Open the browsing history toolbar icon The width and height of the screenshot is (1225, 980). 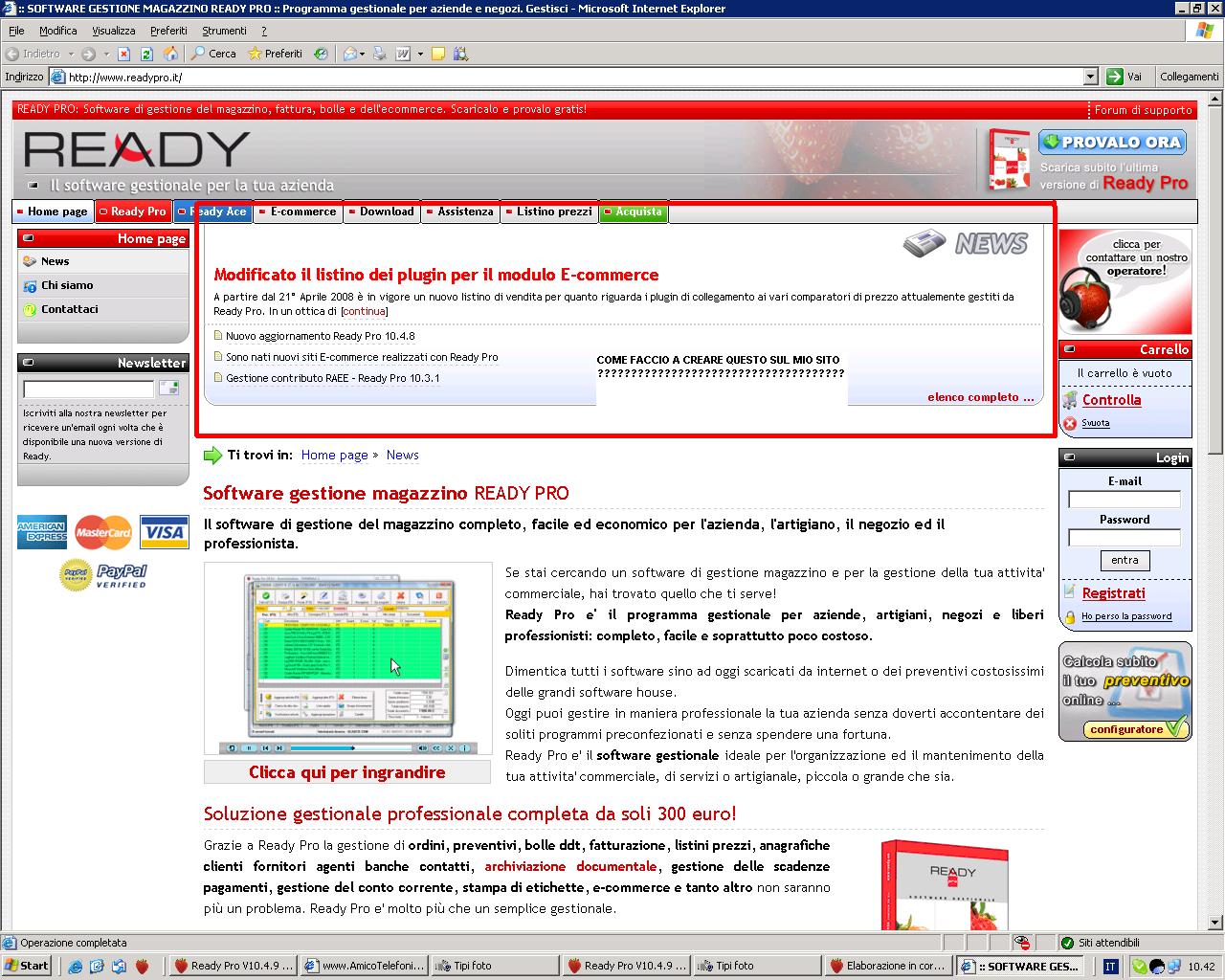(322, 54)
